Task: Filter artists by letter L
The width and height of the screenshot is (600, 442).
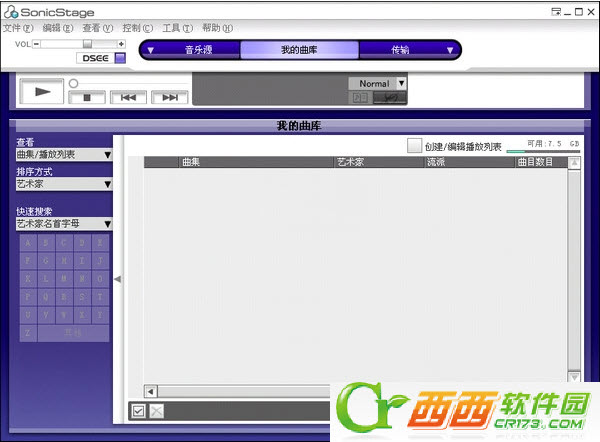Action: pos(46,279)
